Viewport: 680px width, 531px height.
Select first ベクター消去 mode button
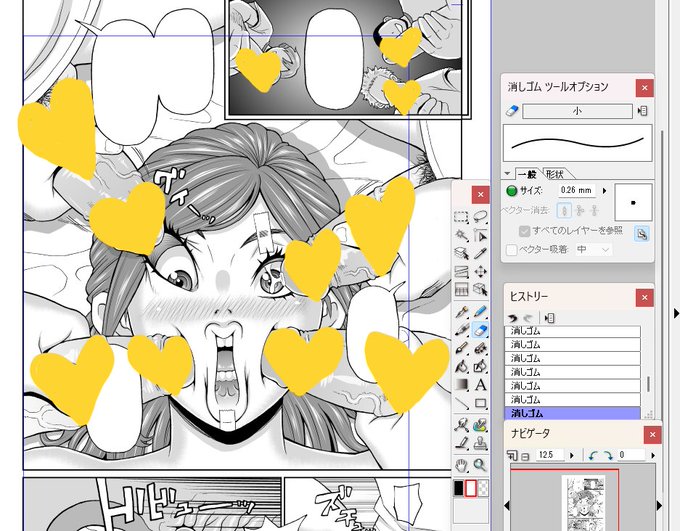coord(564,210)
